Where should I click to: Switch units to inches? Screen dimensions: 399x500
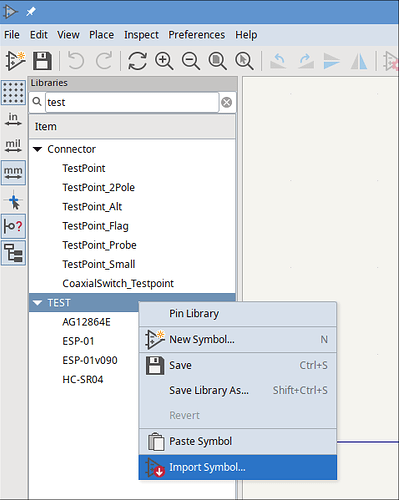coord(13,119)
